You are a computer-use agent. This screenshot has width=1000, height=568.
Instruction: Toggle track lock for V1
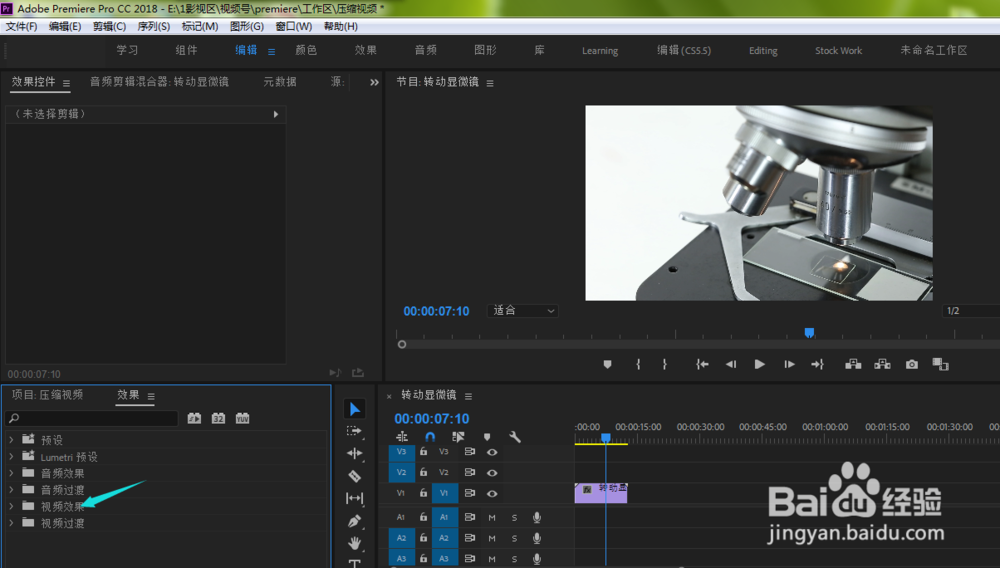423,493
